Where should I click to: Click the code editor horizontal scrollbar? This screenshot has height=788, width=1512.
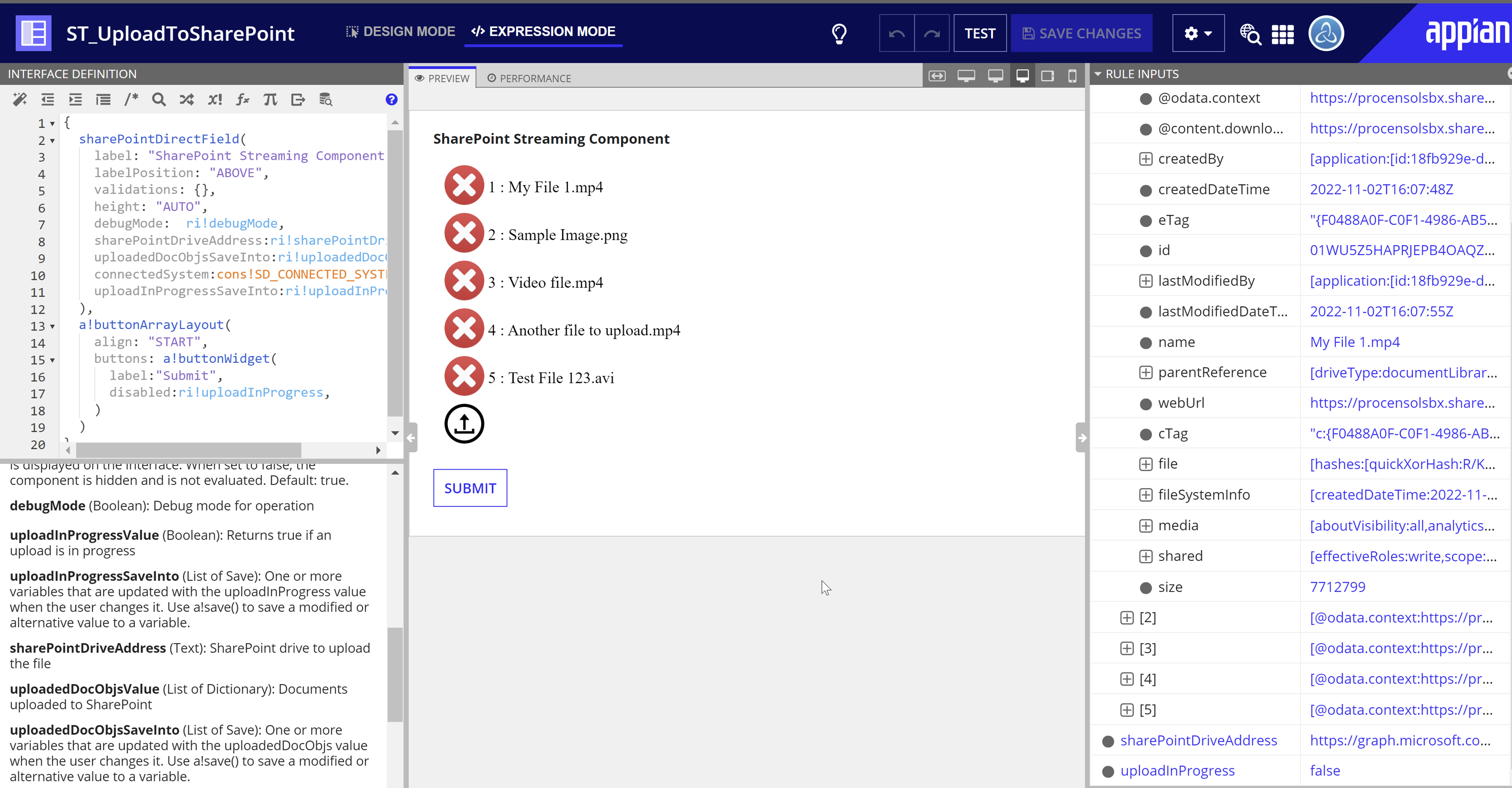tap(189, 450)
